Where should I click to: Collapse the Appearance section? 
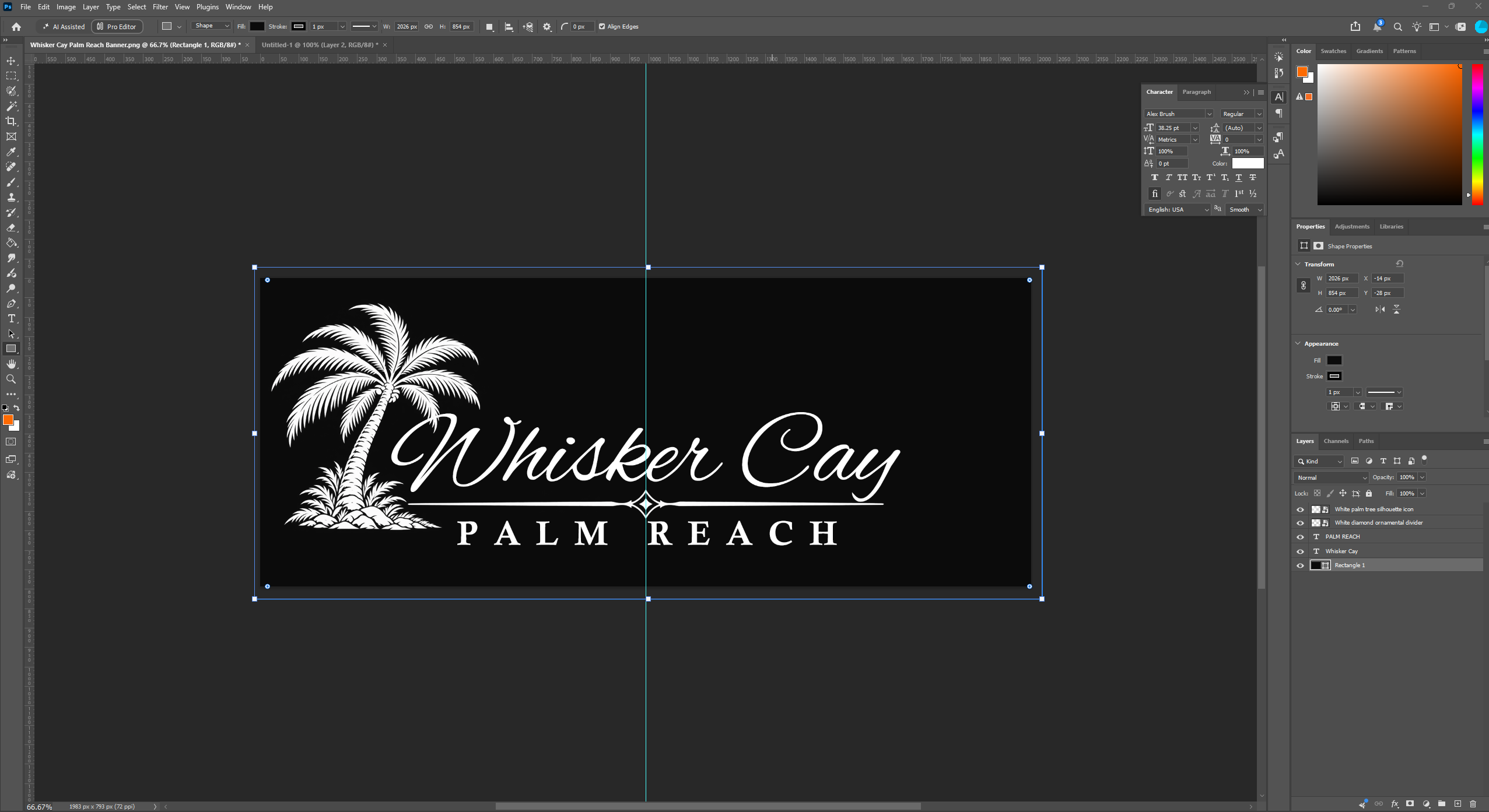click(x=1298, y=343)
